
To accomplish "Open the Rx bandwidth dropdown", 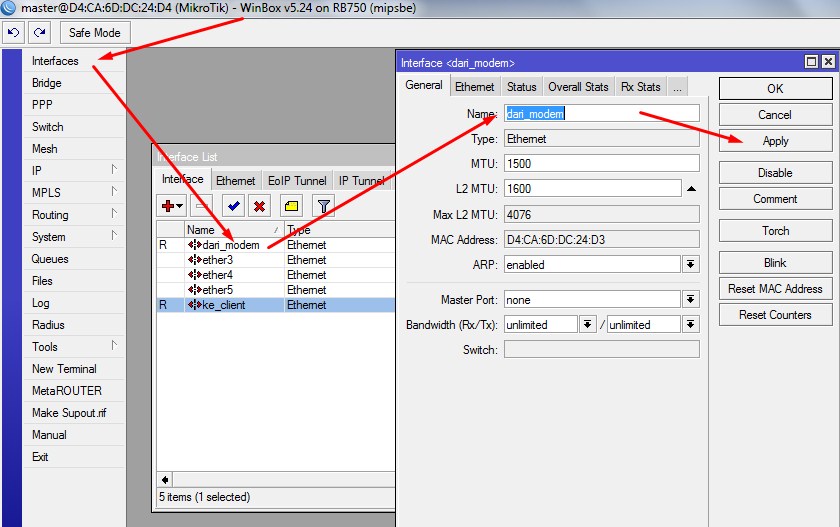I will [x=587, y=324].
